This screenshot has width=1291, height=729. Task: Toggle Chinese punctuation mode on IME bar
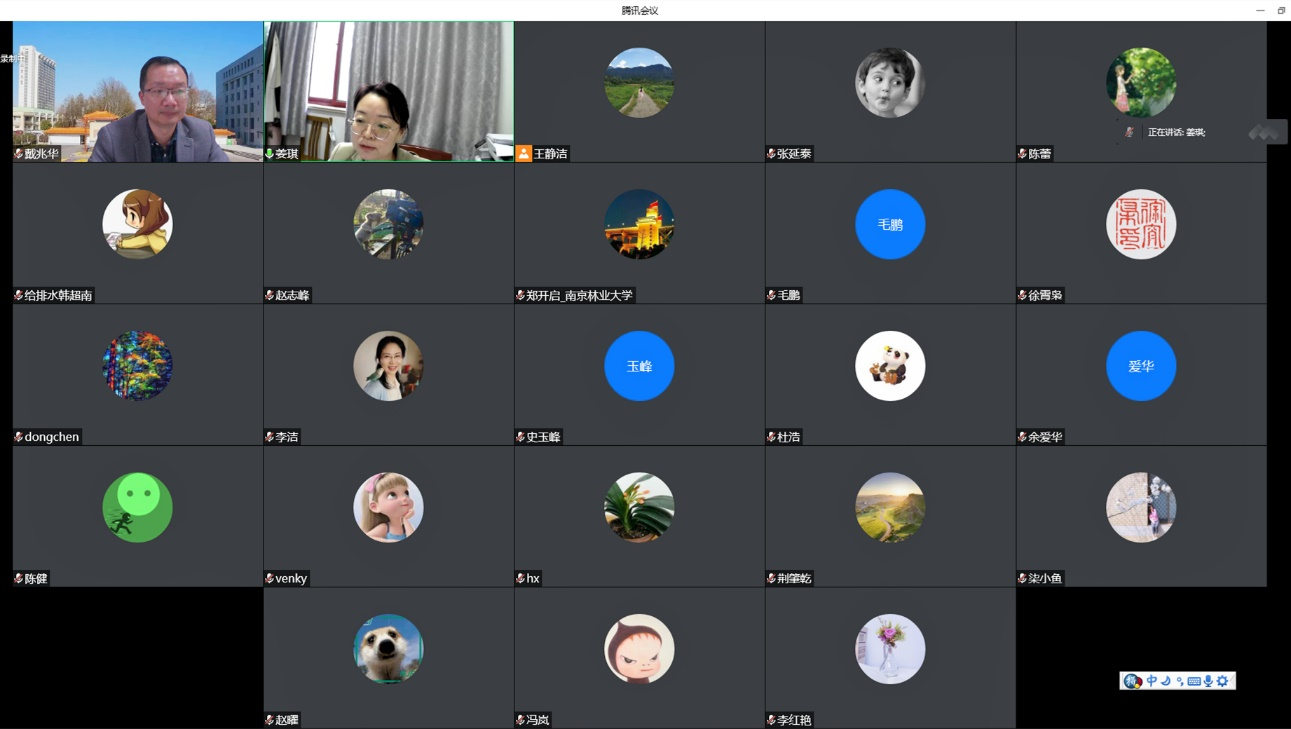coord(1180,682)
